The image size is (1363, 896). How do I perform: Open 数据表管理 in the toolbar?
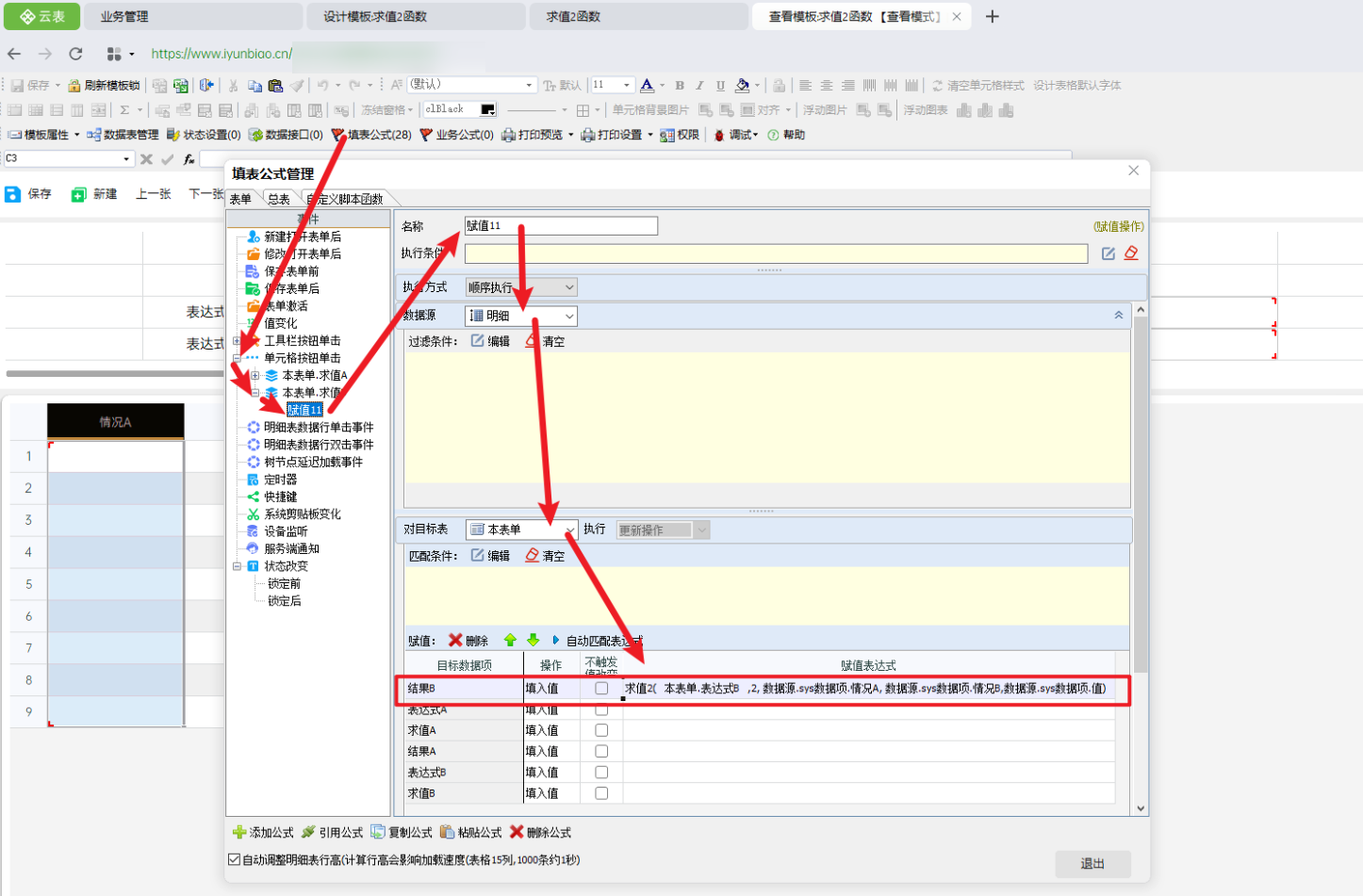click(x=123, y=135)
